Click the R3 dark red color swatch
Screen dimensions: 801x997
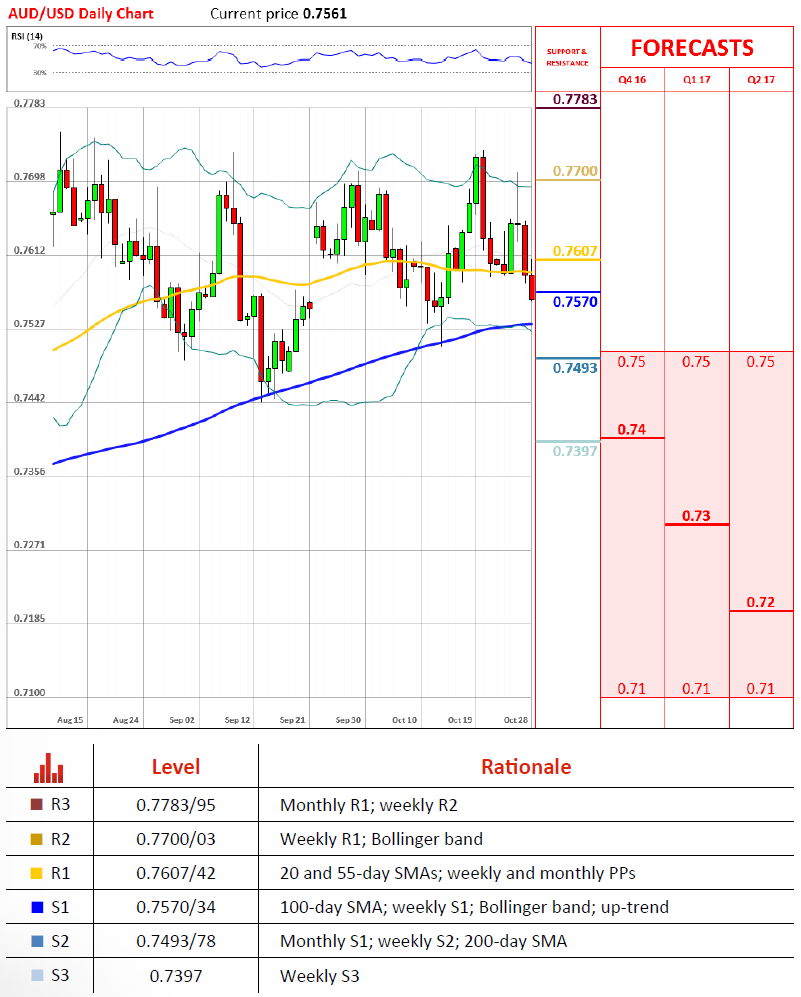(x=37, y=804)
